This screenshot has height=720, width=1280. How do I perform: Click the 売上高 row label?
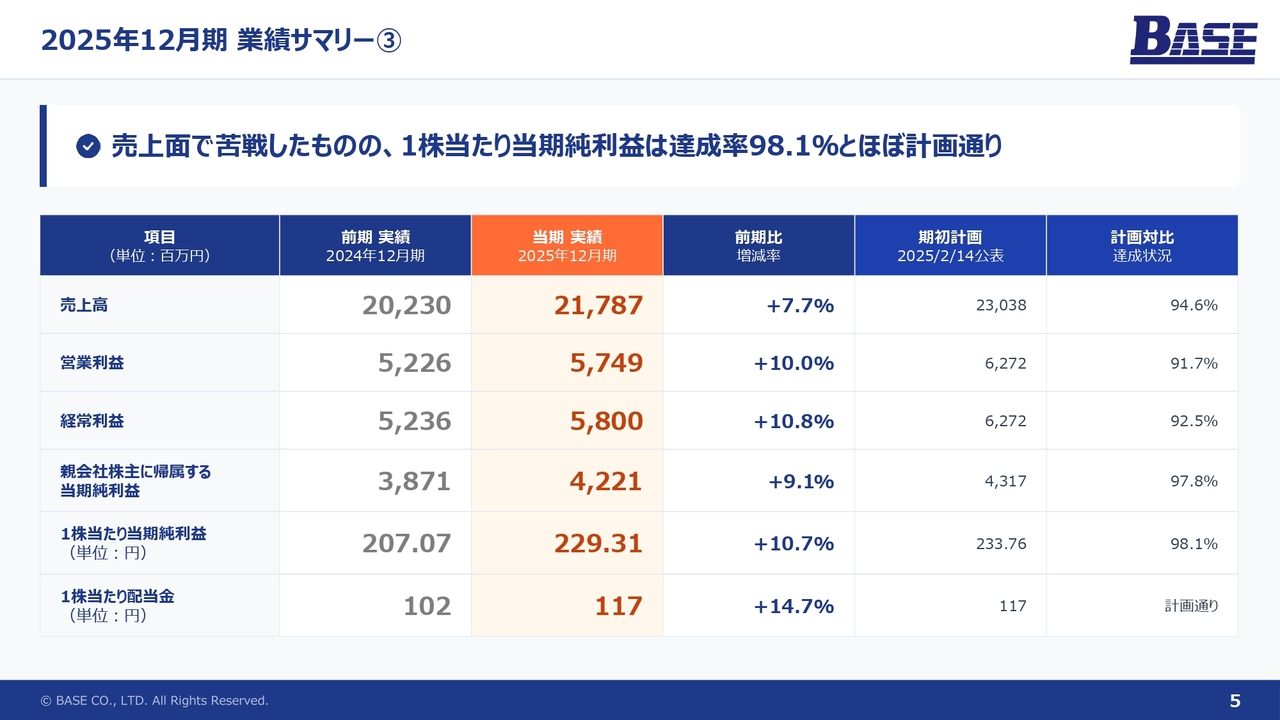click(x=84, y=305)
